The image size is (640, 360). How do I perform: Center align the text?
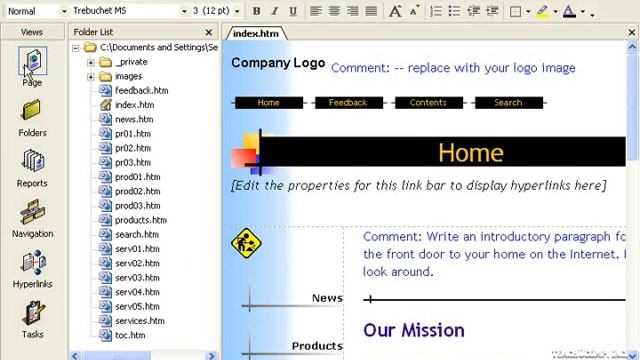(x=334, y=11)
